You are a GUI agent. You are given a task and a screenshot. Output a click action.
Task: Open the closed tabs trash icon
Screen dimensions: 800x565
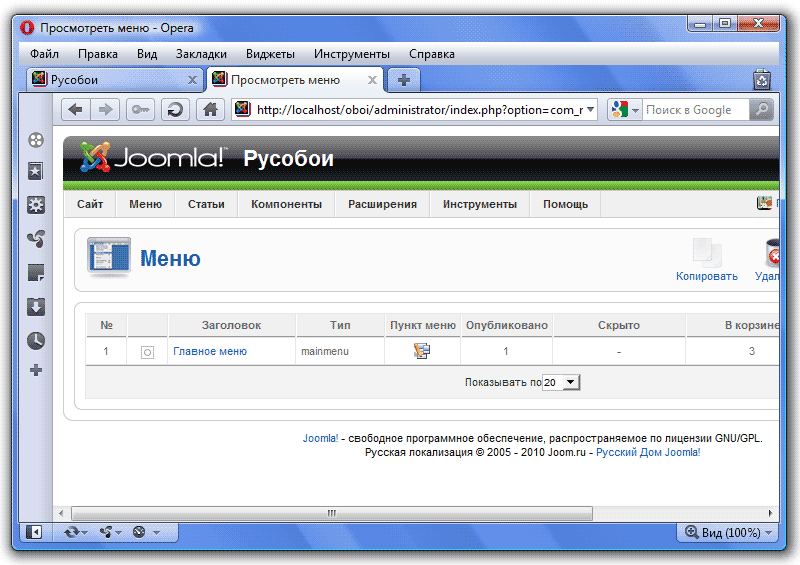pyautogui.click(x=762, y=80)
